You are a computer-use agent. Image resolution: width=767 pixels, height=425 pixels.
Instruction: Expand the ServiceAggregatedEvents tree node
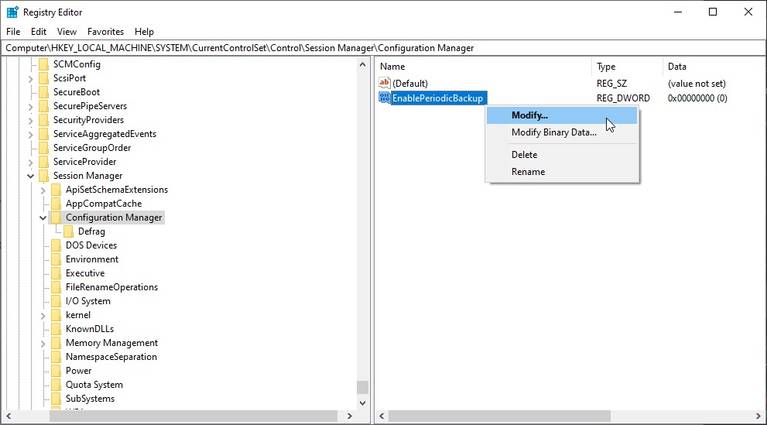(30, 134)
